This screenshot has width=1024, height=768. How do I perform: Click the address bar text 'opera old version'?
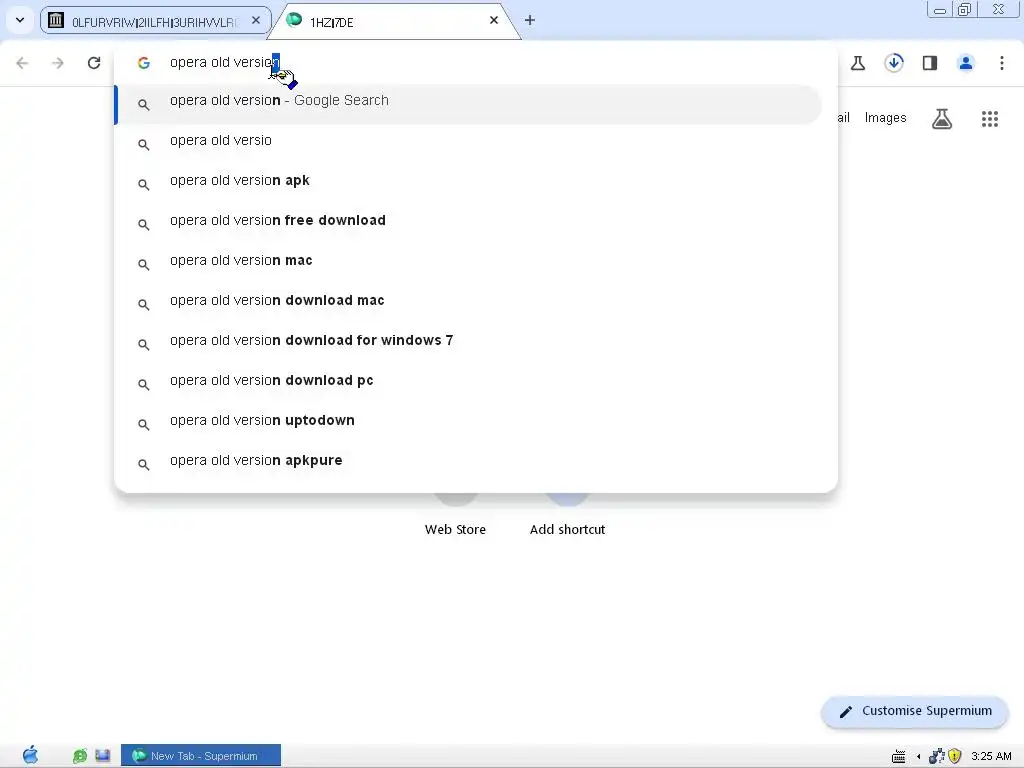pyautogui.click(x=225, y=63)
